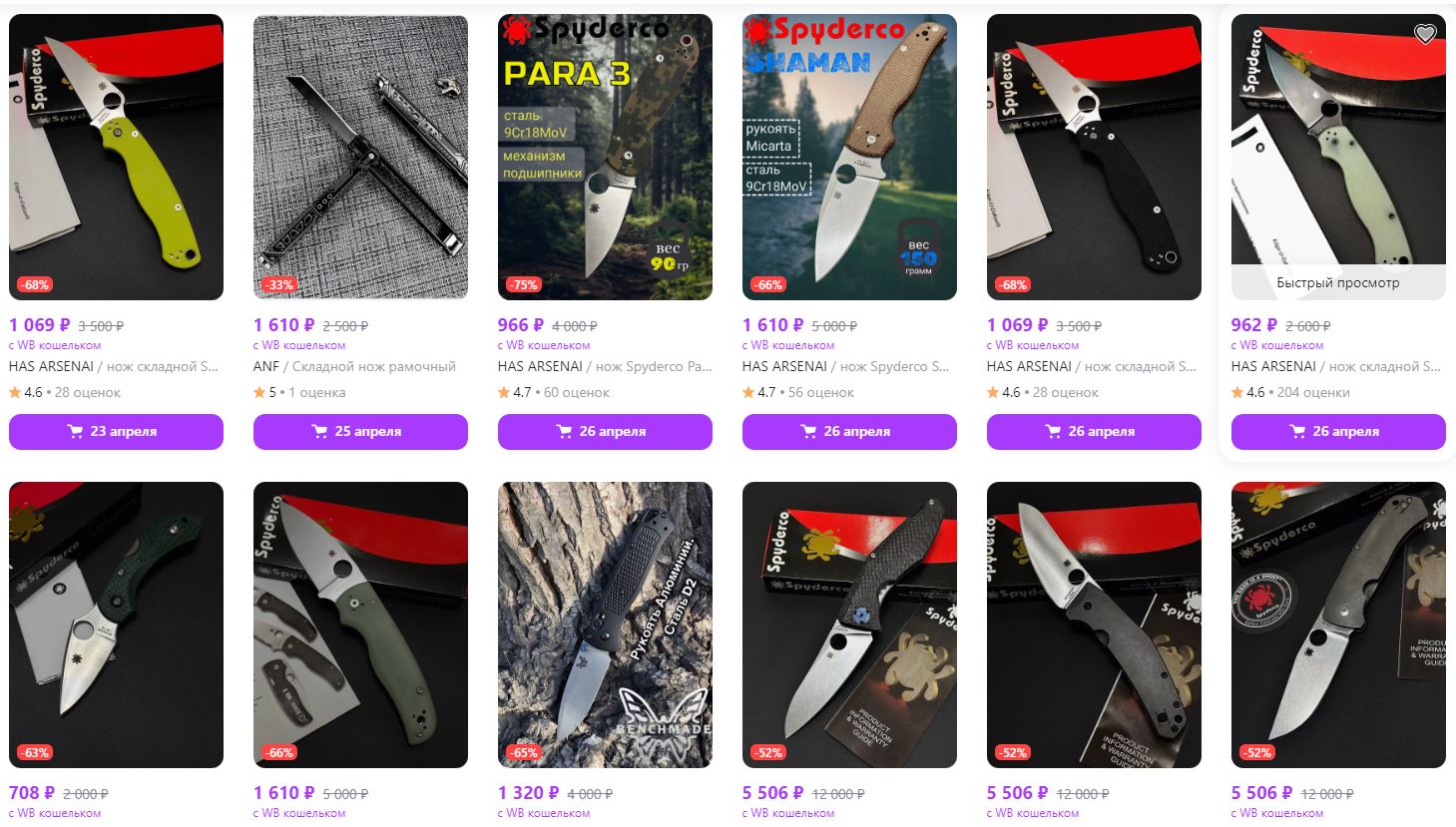Image resolution: width=1456 pixels, height=827 pixels.
Task: Click cart icon on 962 ₽ knife button
Action: (x=1297, y=432)
